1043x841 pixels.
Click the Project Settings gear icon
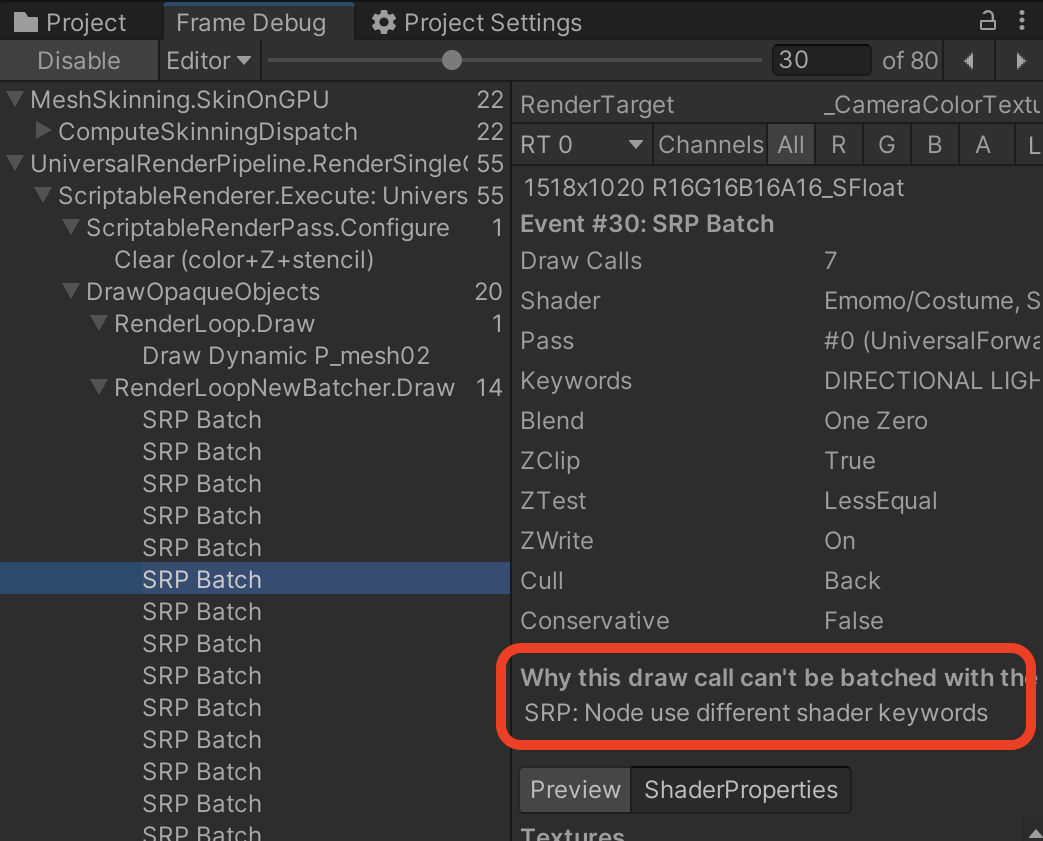[384, 23]
